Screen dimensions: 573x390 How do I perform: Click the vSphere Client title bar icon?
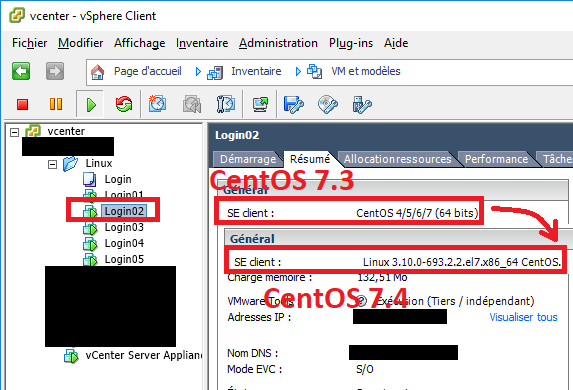[17, 16]
